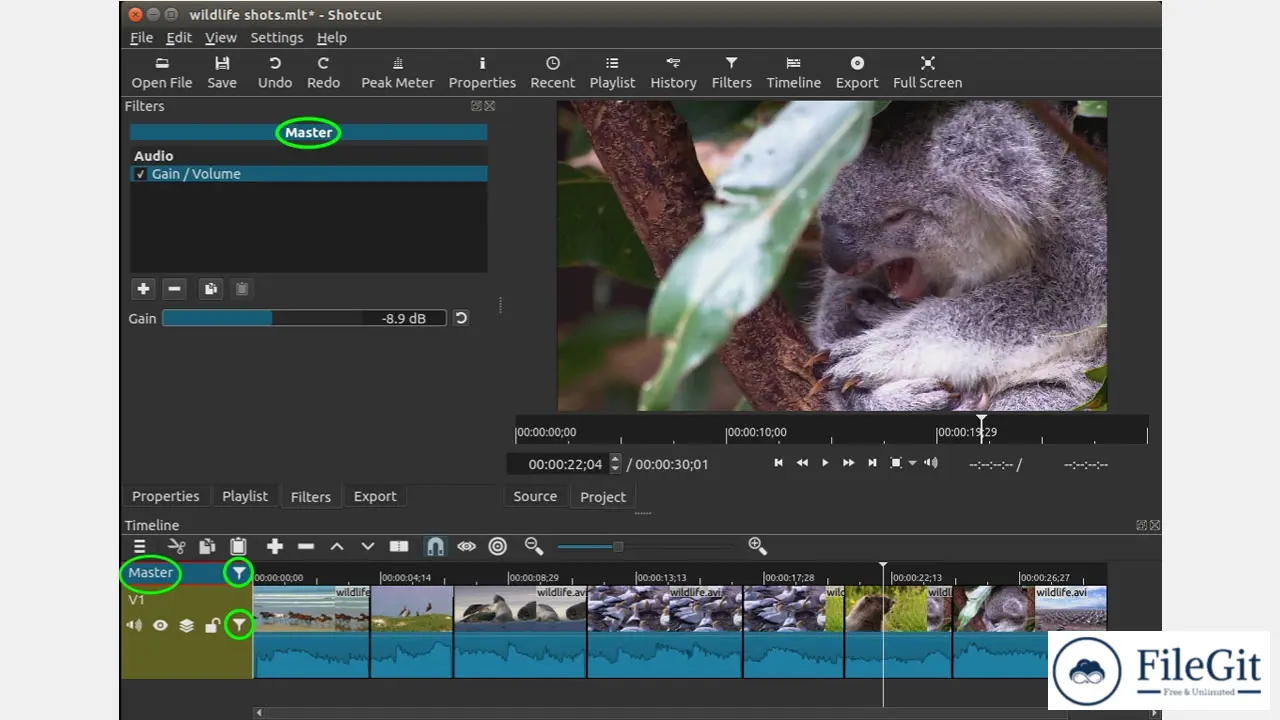Click the player Rewind button

(x=802, y=463)
